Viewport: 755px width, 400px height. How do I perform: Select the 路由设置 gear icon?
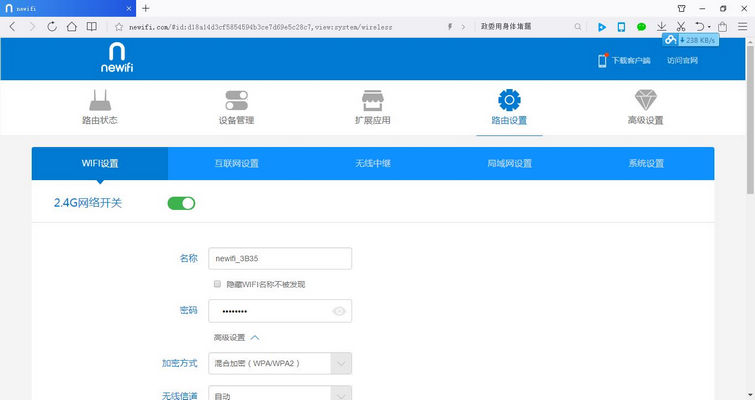coord(509,100)
